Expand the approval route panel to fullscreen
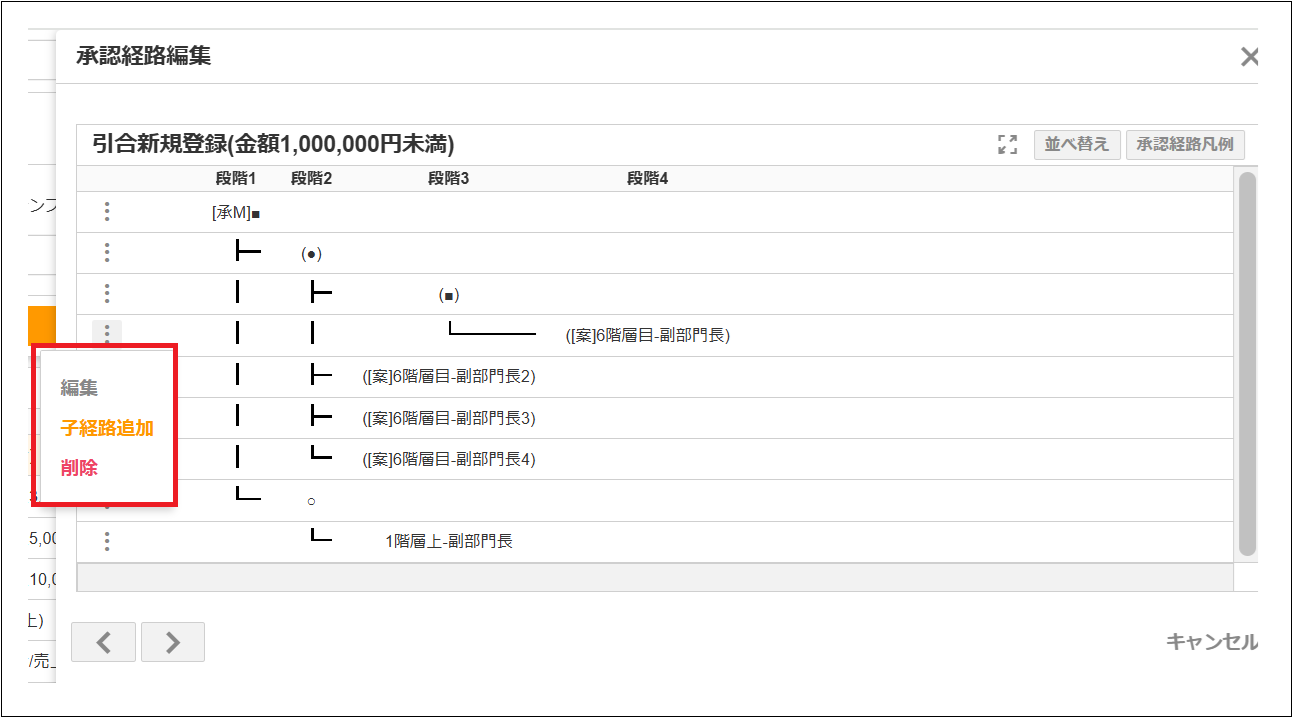1293x720 pixels. click(1007, 145)
